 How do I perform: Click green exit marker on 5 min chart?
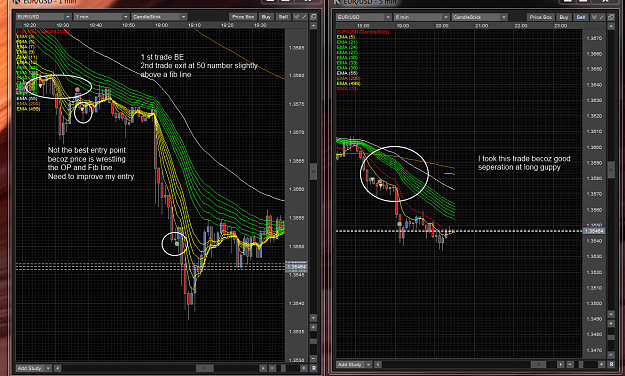pos(399,224)
